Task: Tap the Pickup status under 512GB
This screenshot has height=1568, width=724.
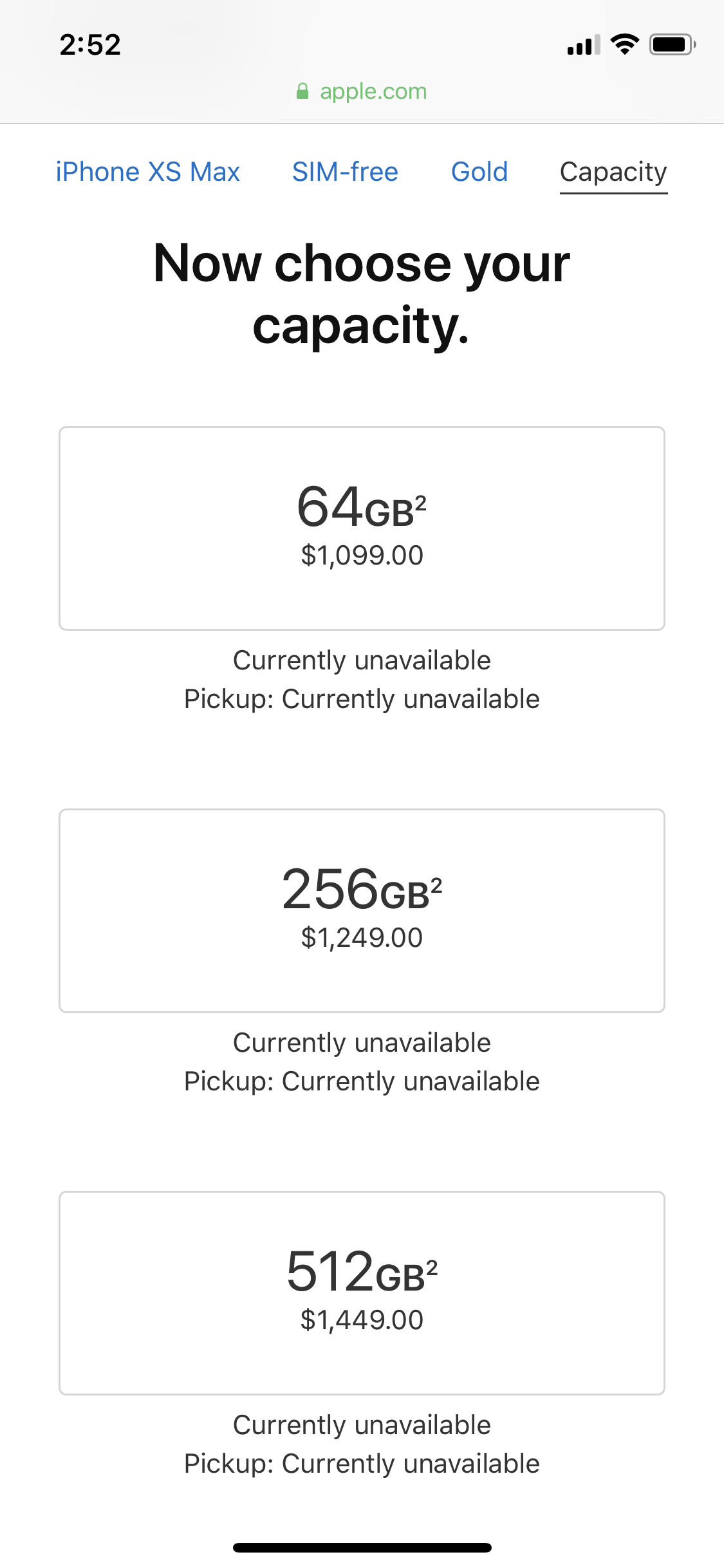Action: [x=362, y=1464]
